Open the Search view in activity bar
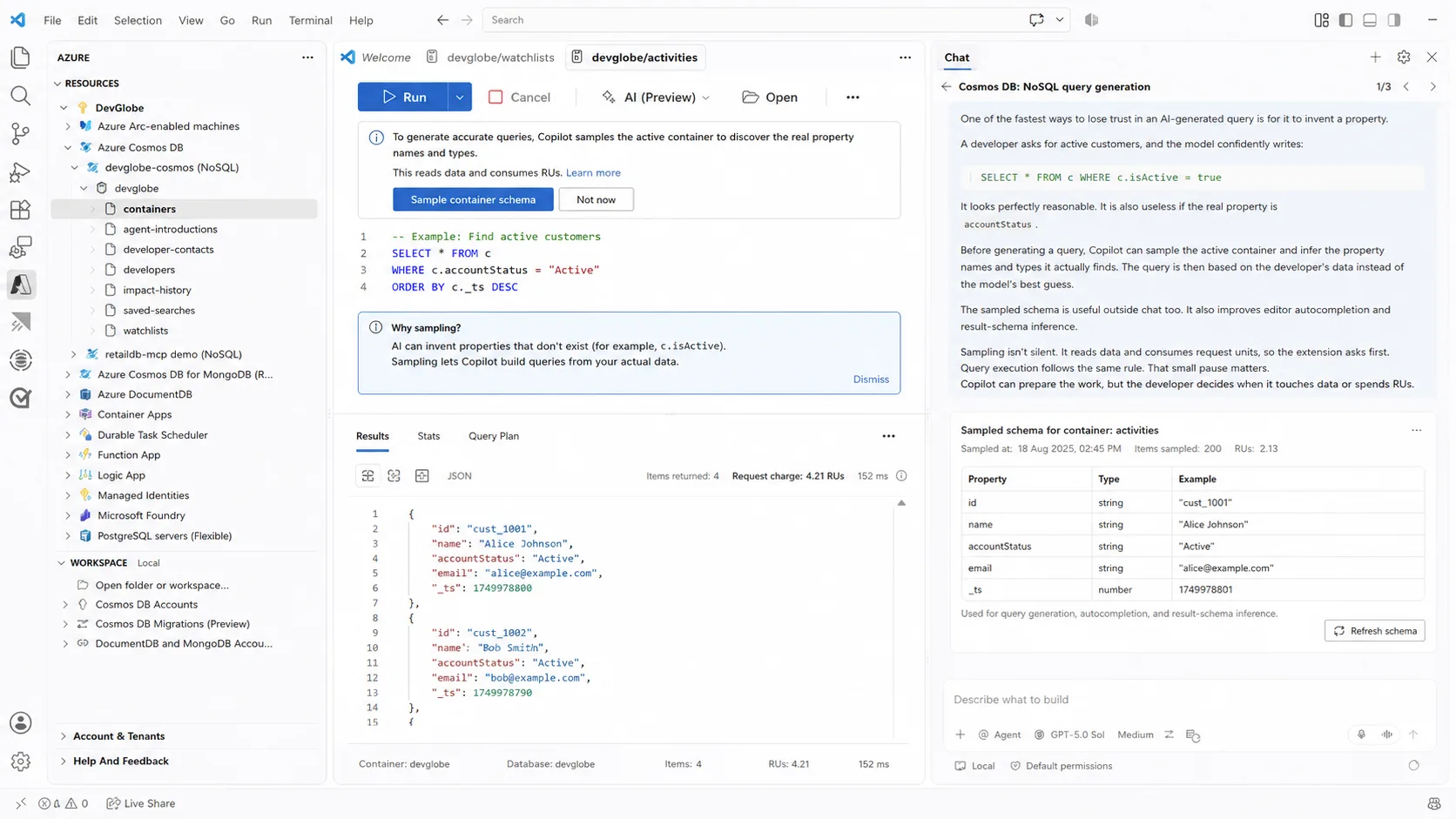Viewport: 1456px width, 819px height. click(x=20, y=96)
